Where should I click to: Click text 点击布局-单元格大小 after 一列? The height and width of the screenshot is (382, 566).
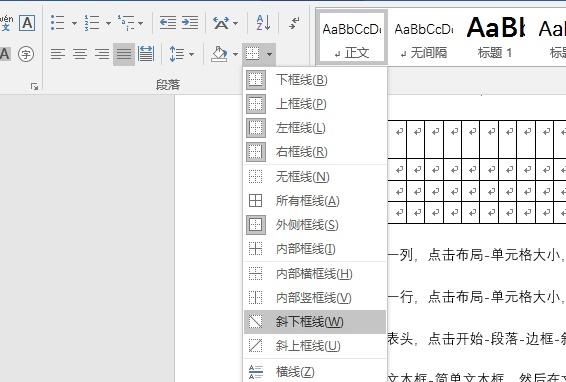point(494,255)
